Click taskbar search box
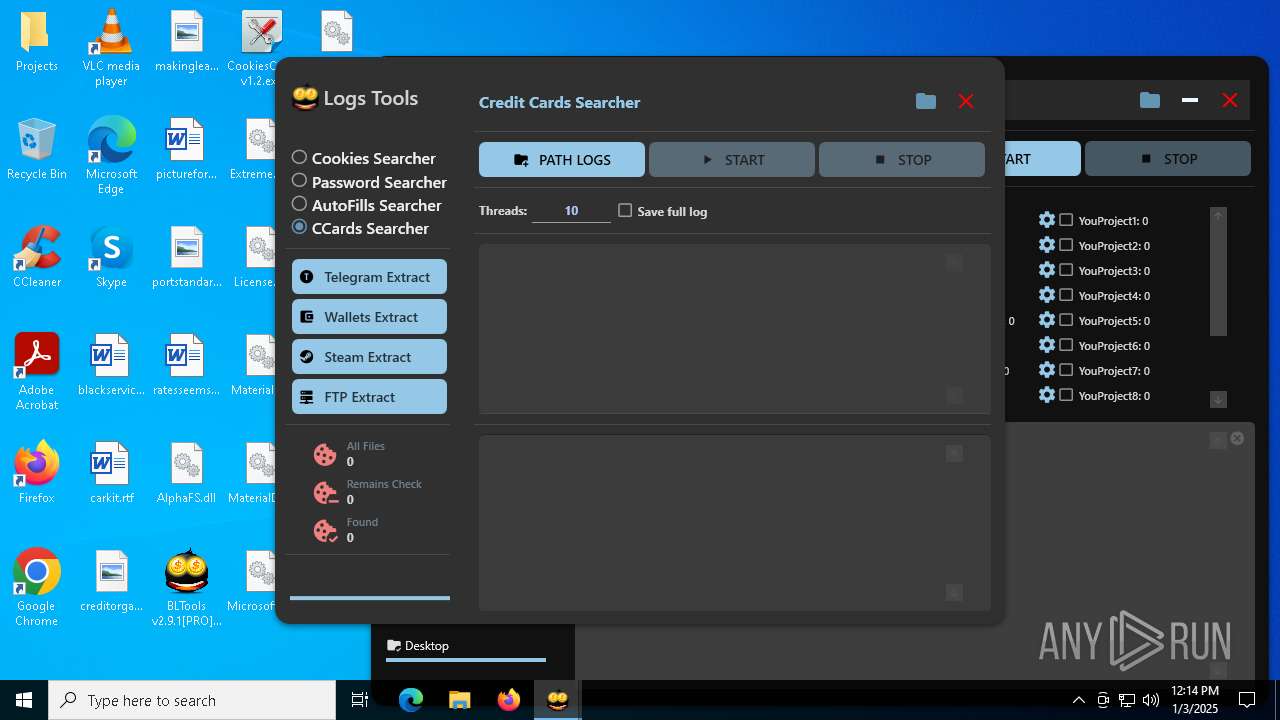The image size is (1280, 720). pyautogui.click(x=192, y=700)
